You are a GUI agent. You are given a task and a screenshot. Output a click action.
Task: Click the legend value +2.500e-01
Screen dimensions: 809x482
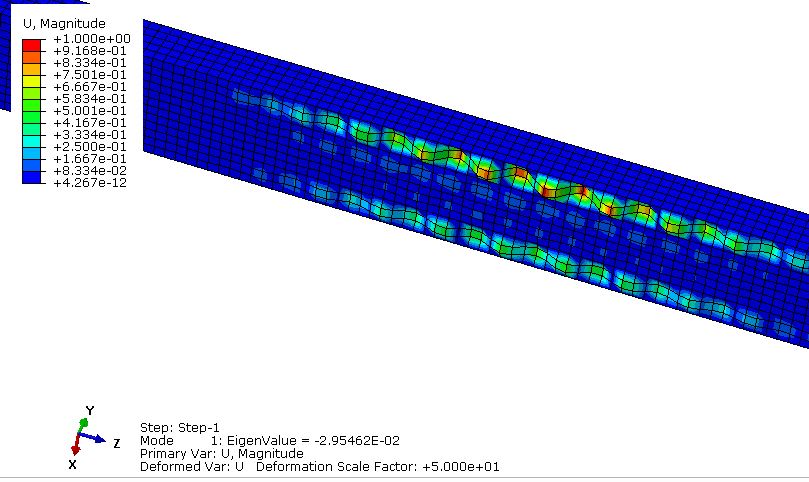90,147
